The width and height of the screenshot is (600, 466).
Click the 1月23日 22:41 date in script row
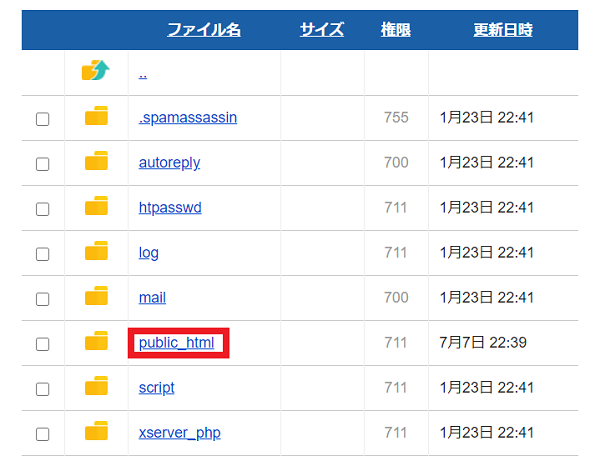(487, 388)
